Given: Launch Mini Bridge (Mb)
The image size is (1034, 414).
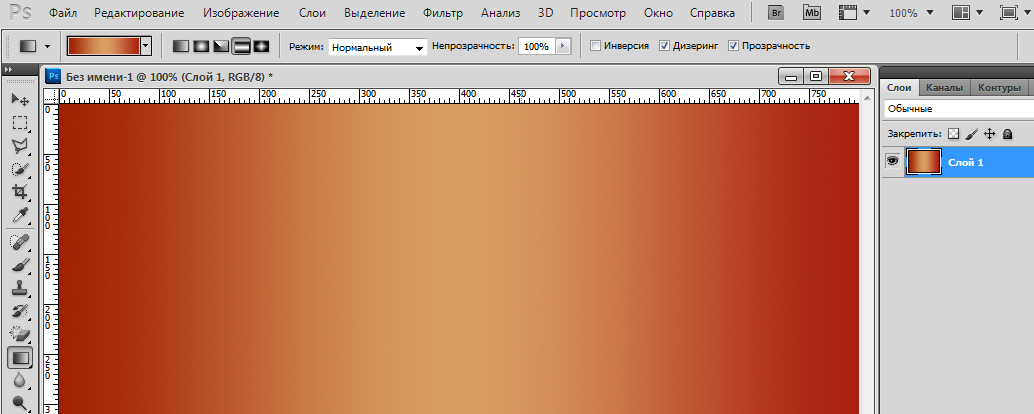Looking at the screenshot, I should 812,13.
